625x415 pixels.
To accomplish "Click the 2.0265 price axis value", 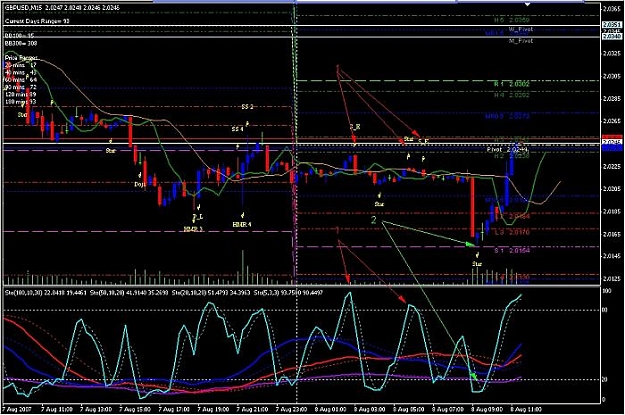I will click(612, 121).
